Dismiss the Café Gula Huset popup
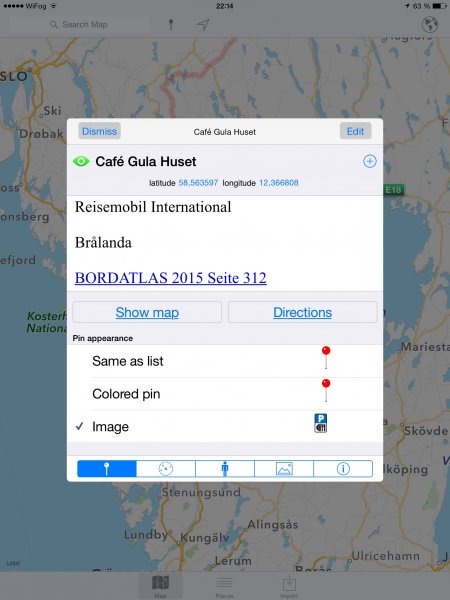 (x=99, y=131)
